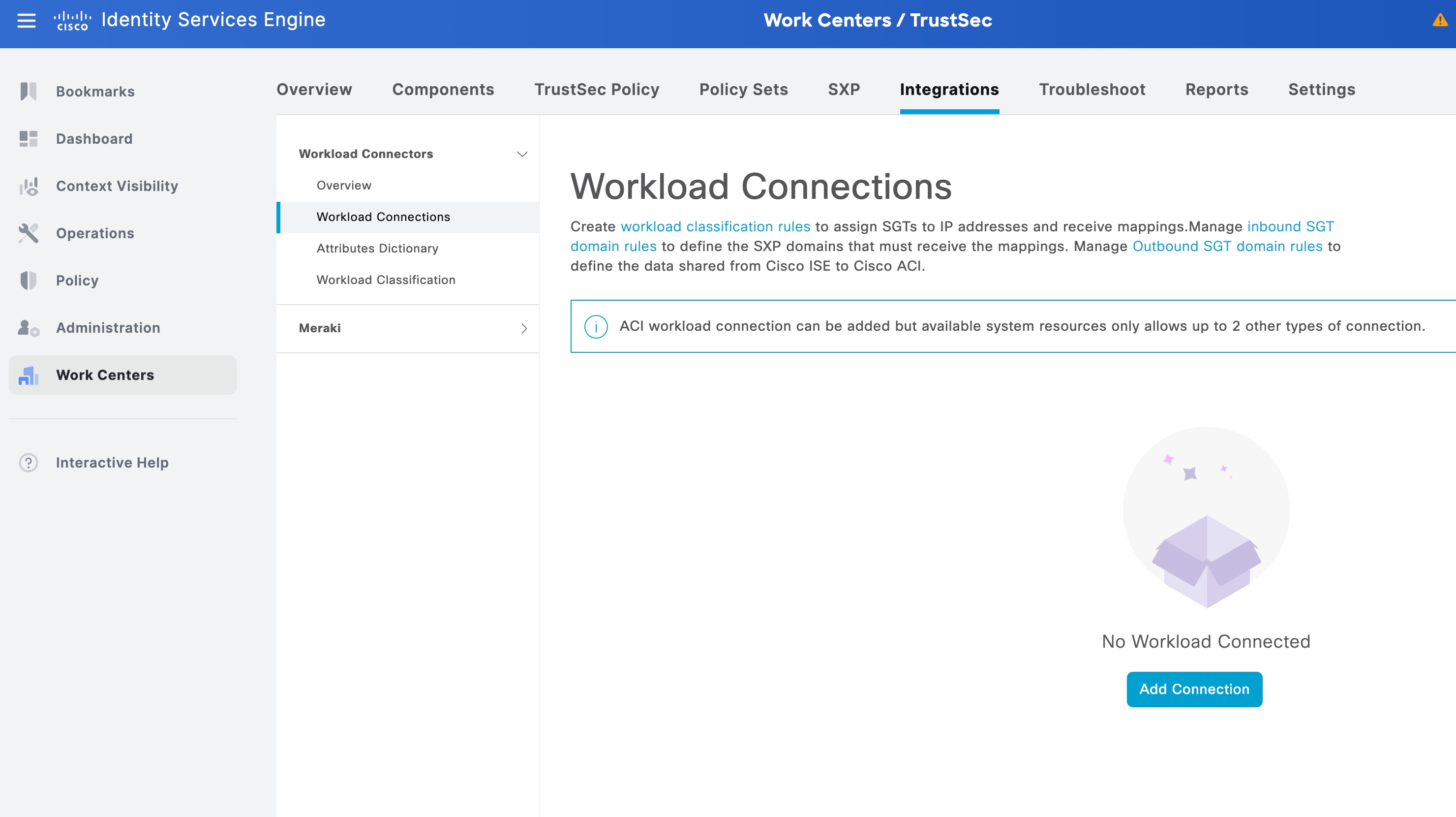Viewport: 1456px width, 817px height.
Task: Click the Interactive Help question icon
Action: click(x=28, y=463)
